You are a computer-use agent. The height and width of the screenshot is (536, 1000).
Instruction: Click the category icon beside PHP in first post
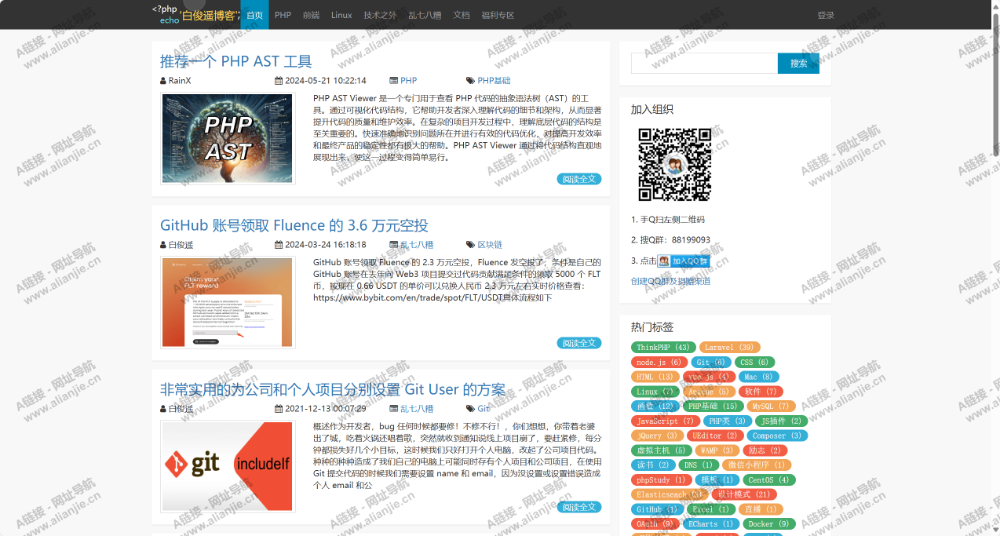coord(393,80)
